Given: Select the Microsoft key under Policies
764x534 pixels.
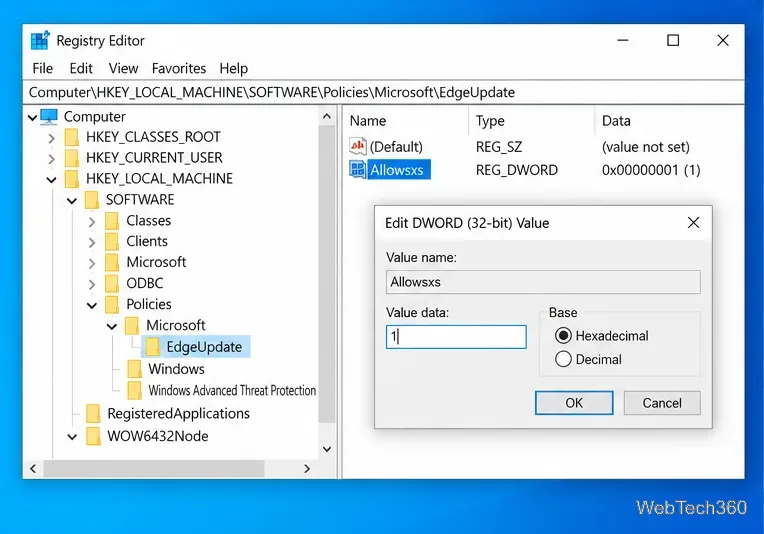Looking at the screenshot, I should point(176,325).
